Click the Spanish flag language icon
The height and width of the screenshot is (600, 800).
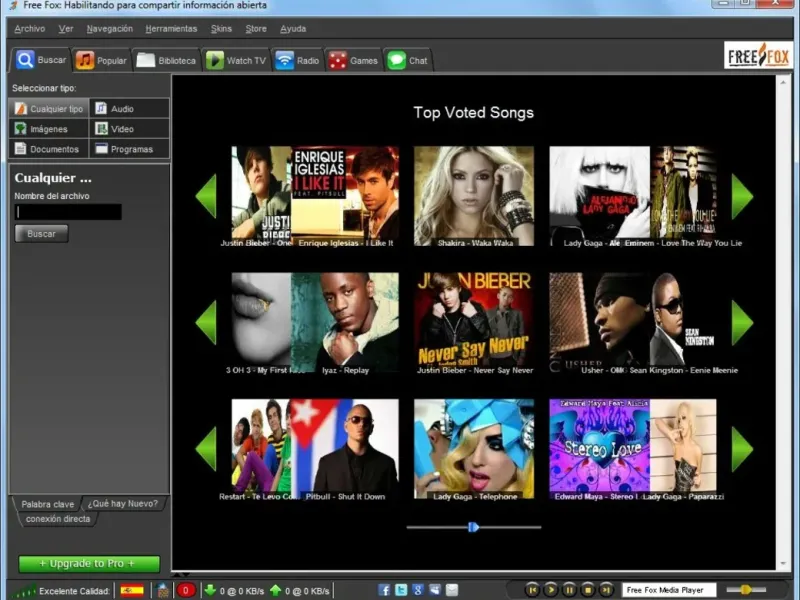[x=132, y=591]
